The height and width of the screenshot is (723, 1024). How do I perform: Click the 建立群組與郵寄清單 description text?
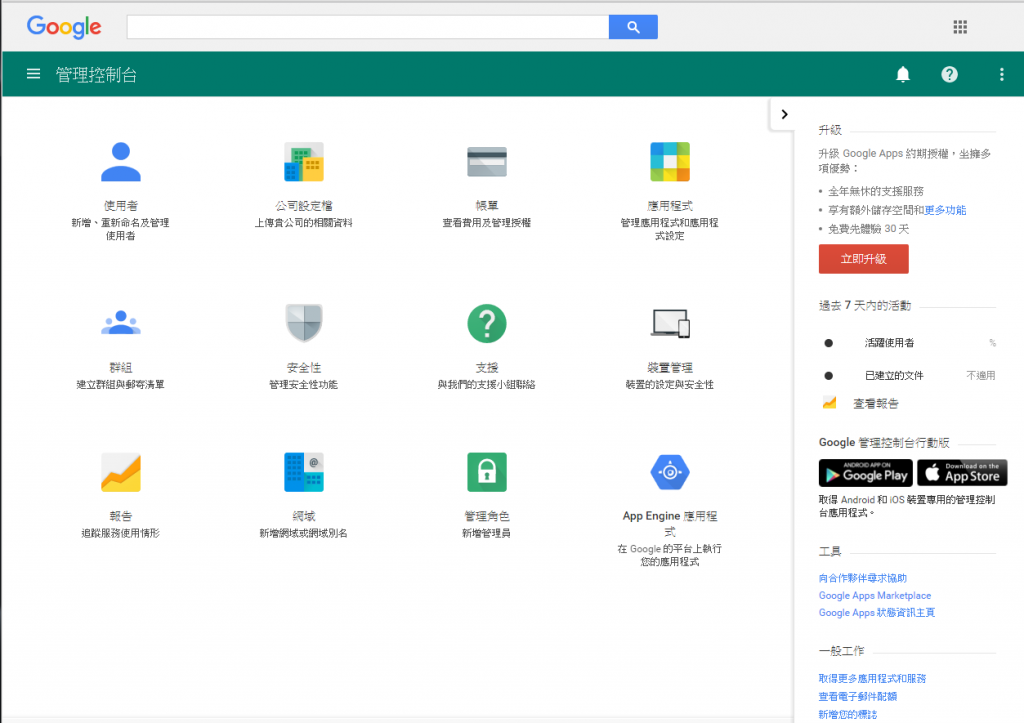coord(120,384)
